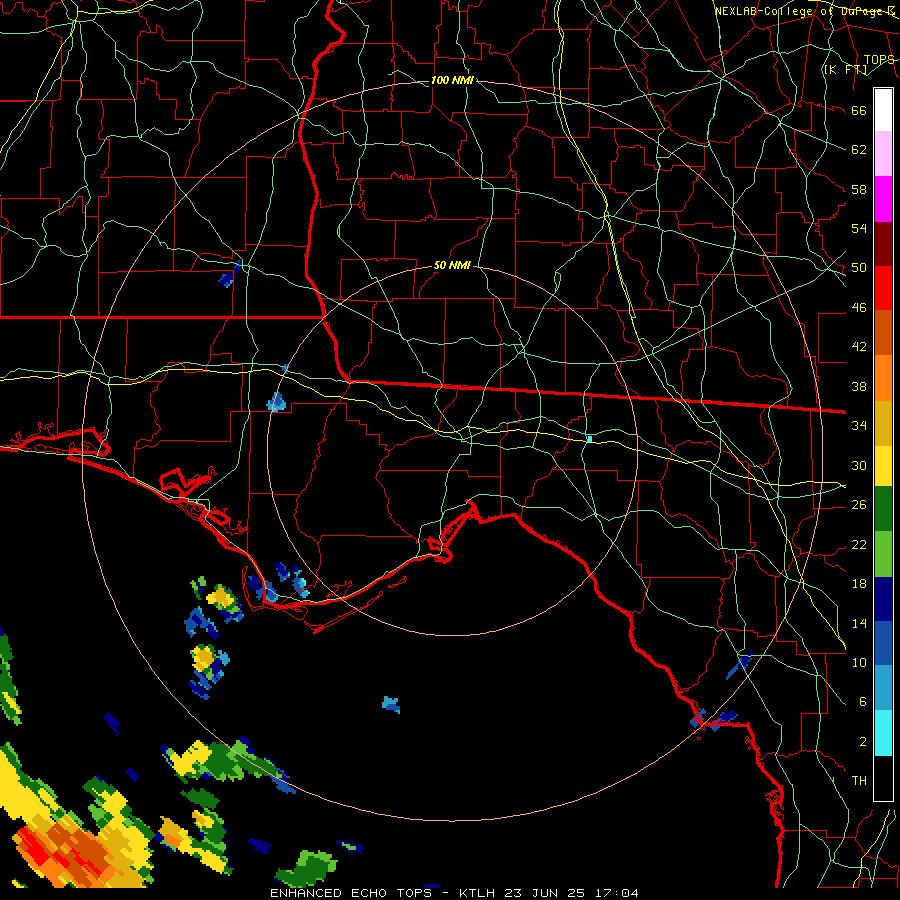Pick the navy blue legend swatch
The image size is (900, 900).
883,599
